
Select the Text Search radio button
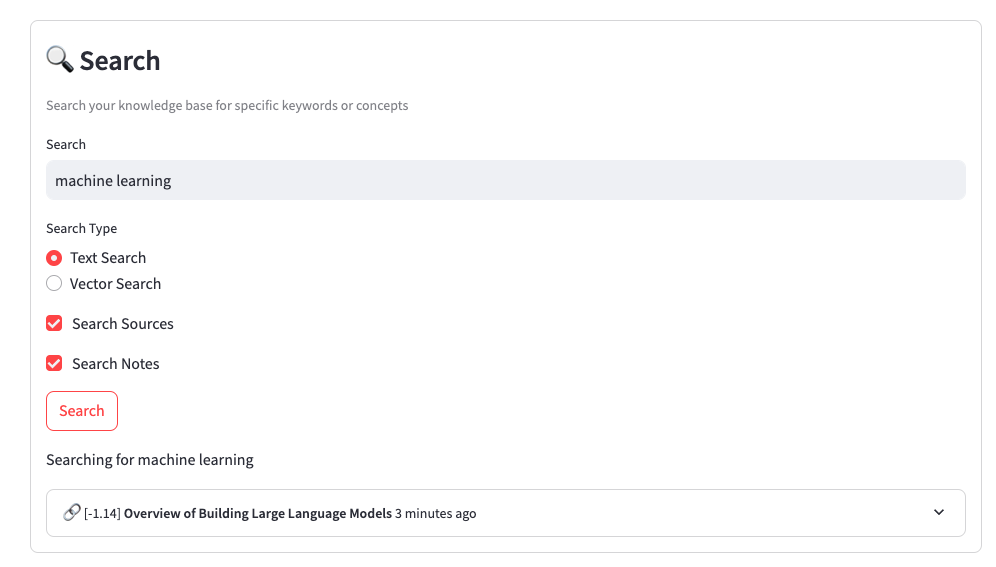click(x=54, y=258)
